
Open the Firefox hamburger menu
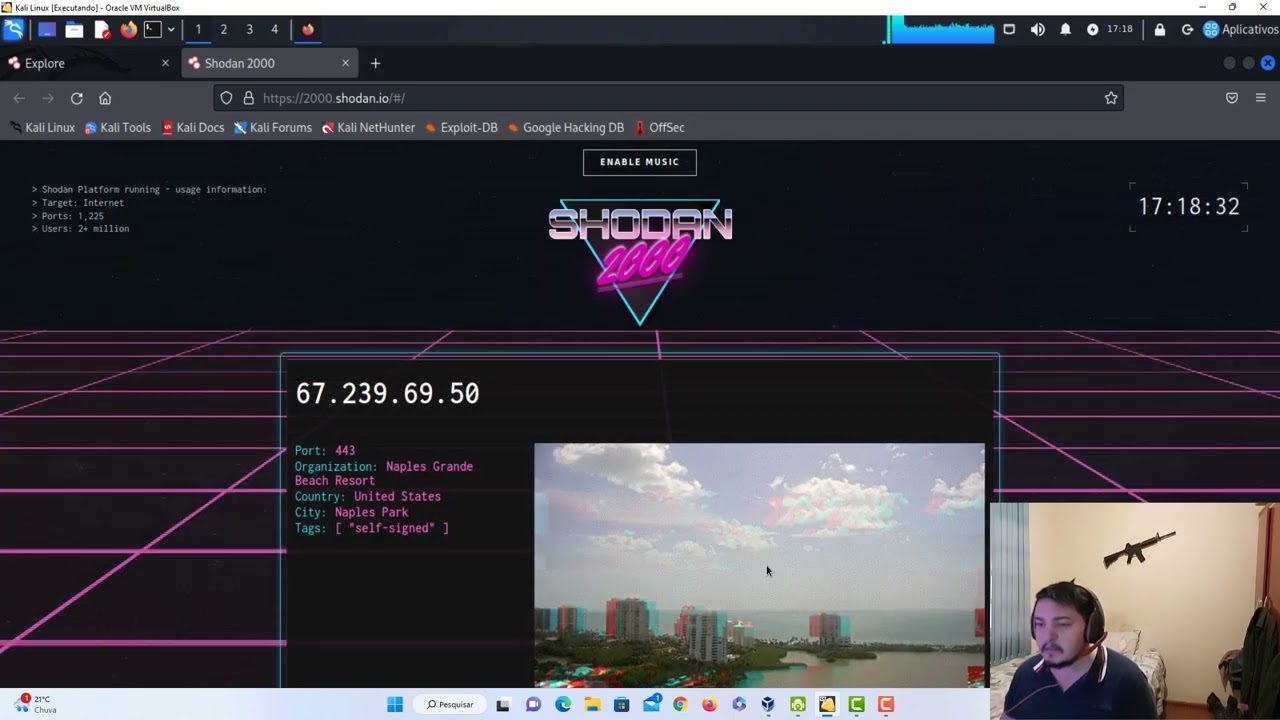[x=1260, y=98]
